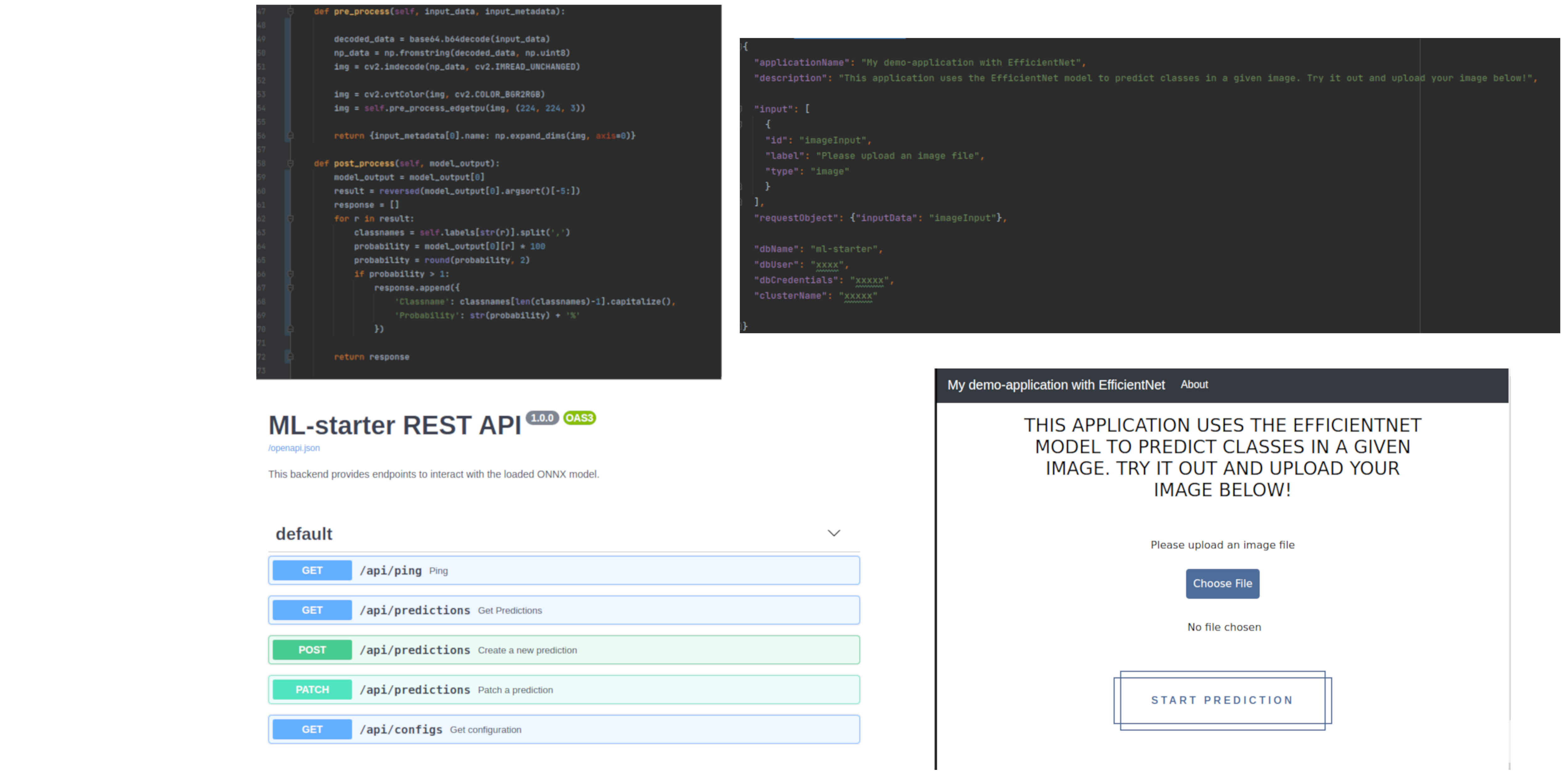Screen dimensions: 1568x784
Task: Place cursor on the "dbName" JSON key
Action: coord(776,249)
